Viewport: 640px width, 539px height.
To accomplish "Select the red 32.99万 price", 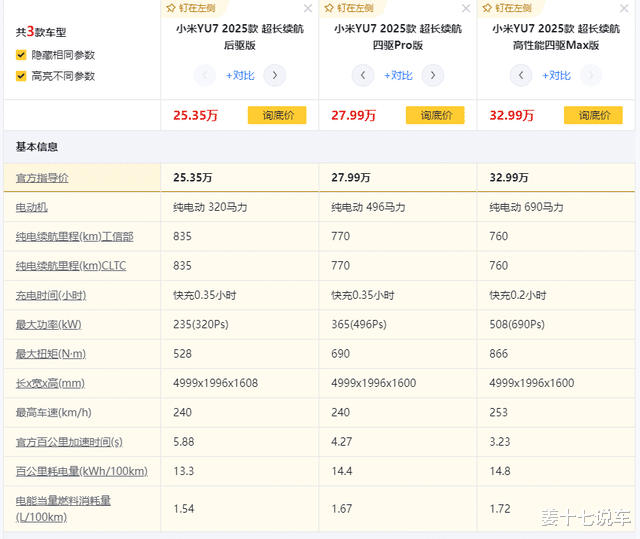I will click(512, 115).
